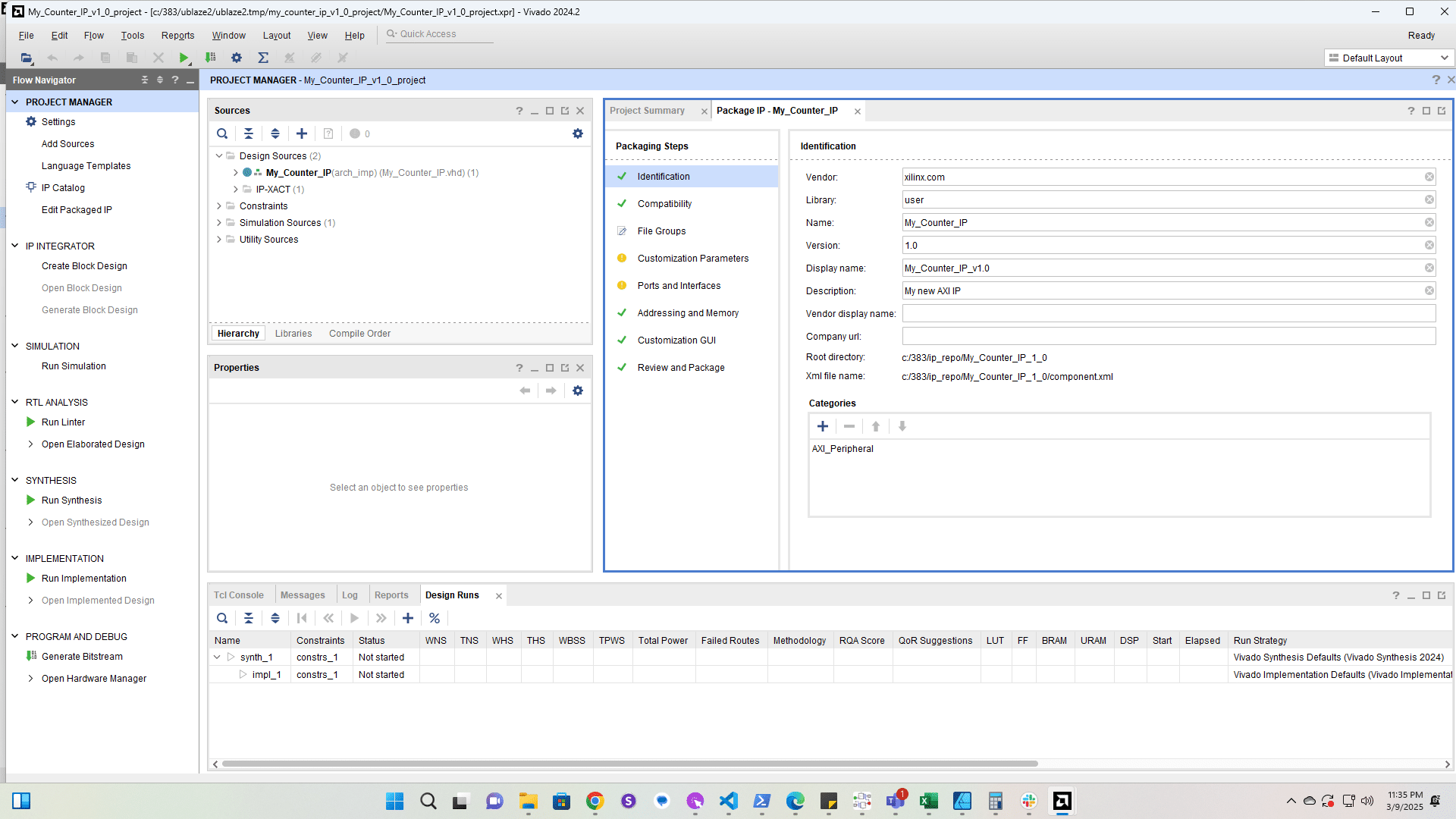Click Run Implementation in Flow Navigator

pos(83,579)
